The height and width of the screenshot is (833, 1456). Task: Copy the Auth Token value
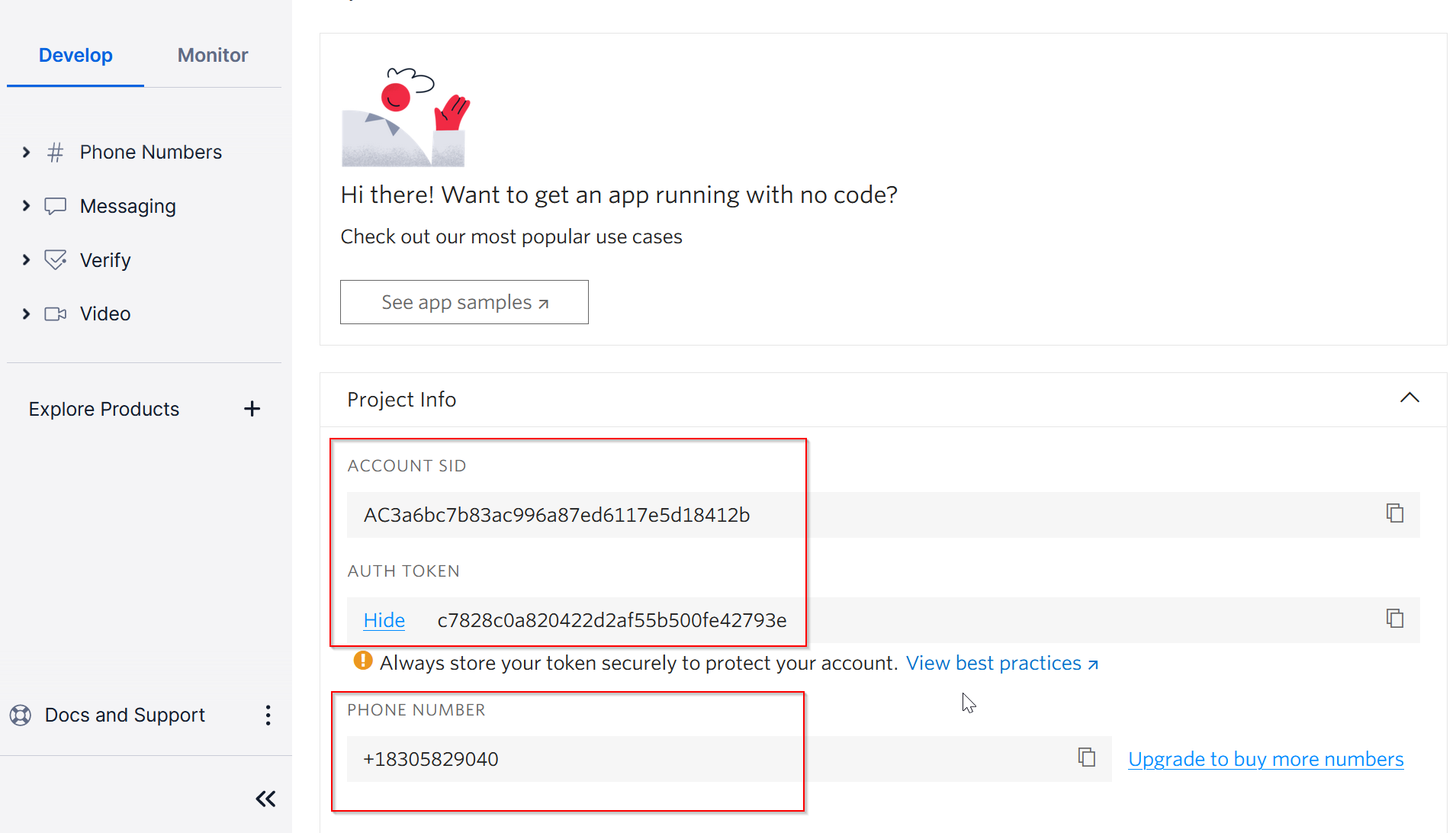[1394, 619]
